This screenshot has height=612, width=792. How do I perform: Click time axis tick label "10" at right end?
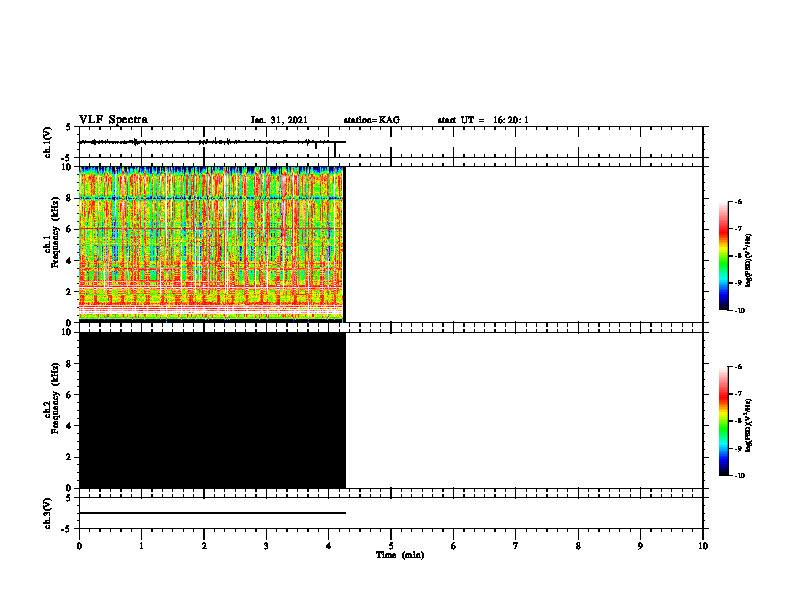703,546
